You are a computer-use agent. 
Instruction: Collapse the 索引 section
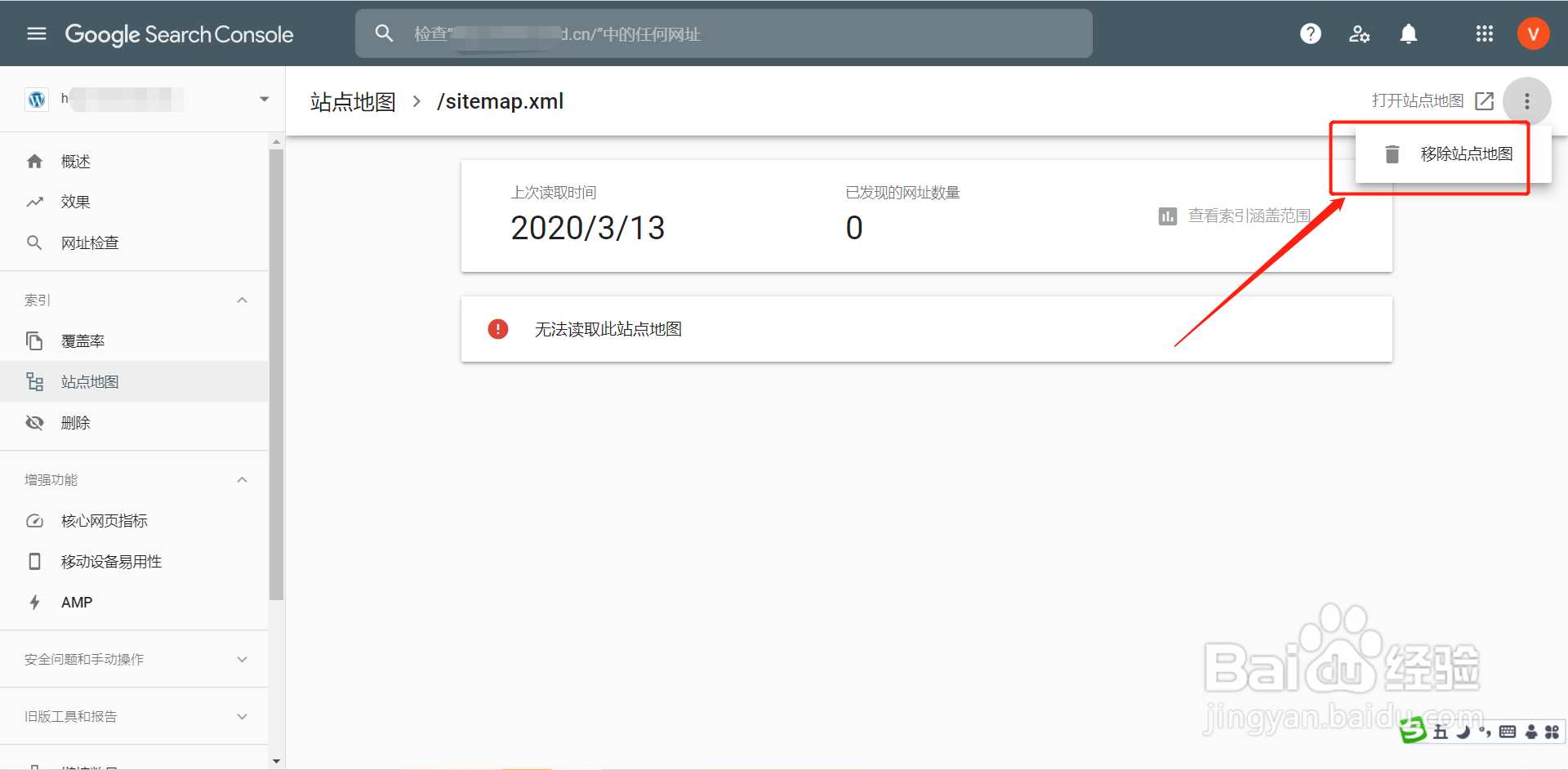coord(242,300)
